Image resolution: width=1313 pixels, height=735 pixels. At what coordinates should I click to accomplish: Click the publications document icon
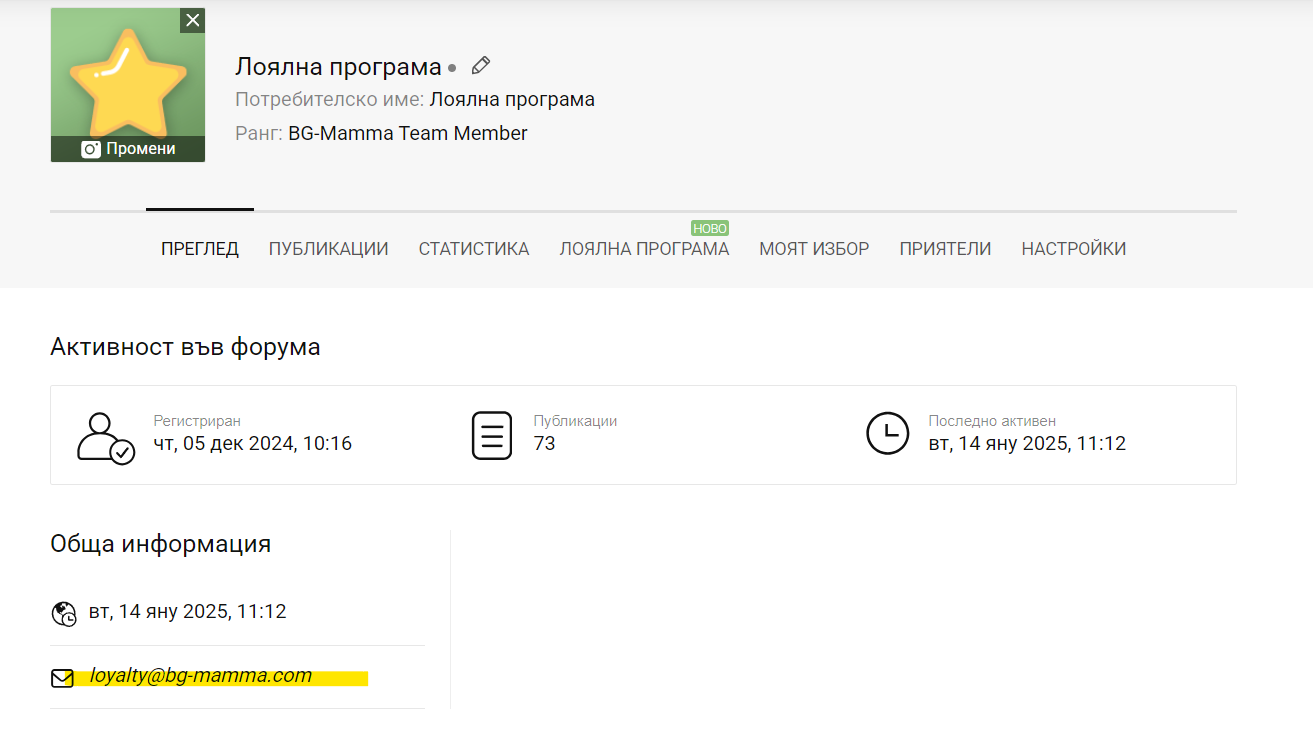click(x=491, y=435)
